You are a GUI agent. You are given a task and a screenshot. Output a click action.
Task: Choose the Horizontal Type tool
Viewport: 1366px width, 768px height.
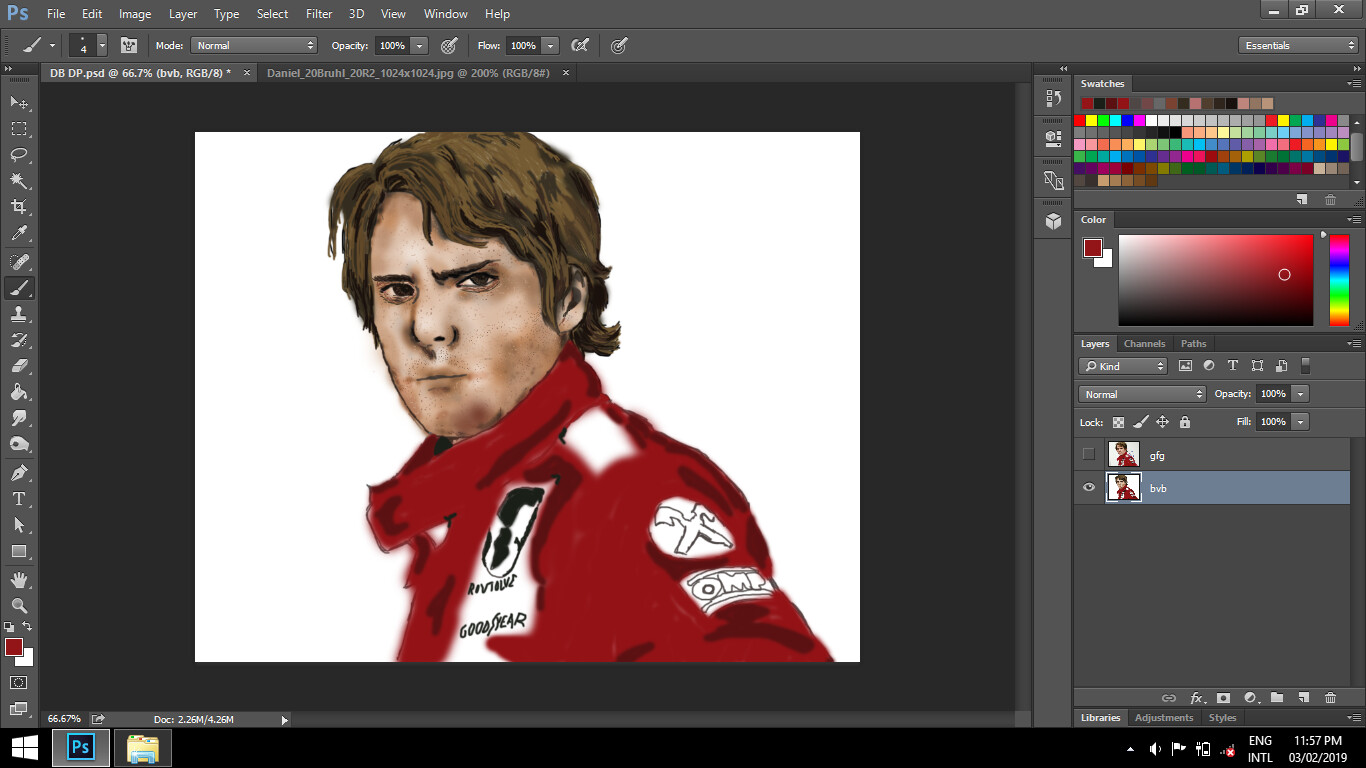(19, 499)
